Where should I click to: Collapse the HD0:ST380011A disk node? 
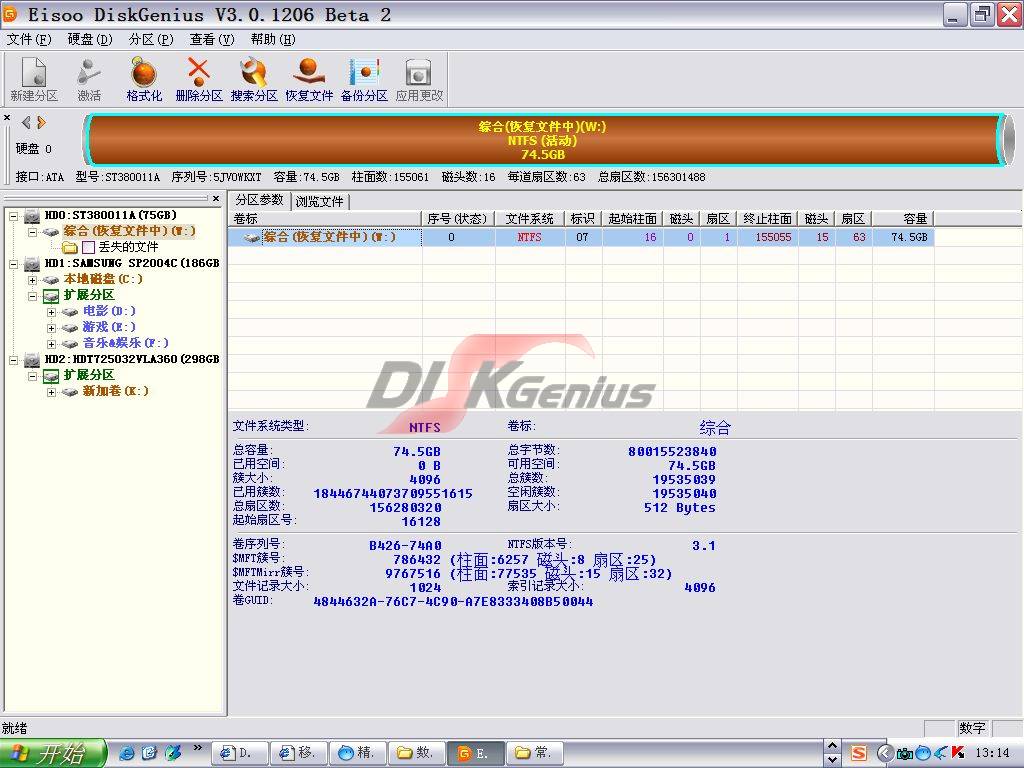(14, 216)
